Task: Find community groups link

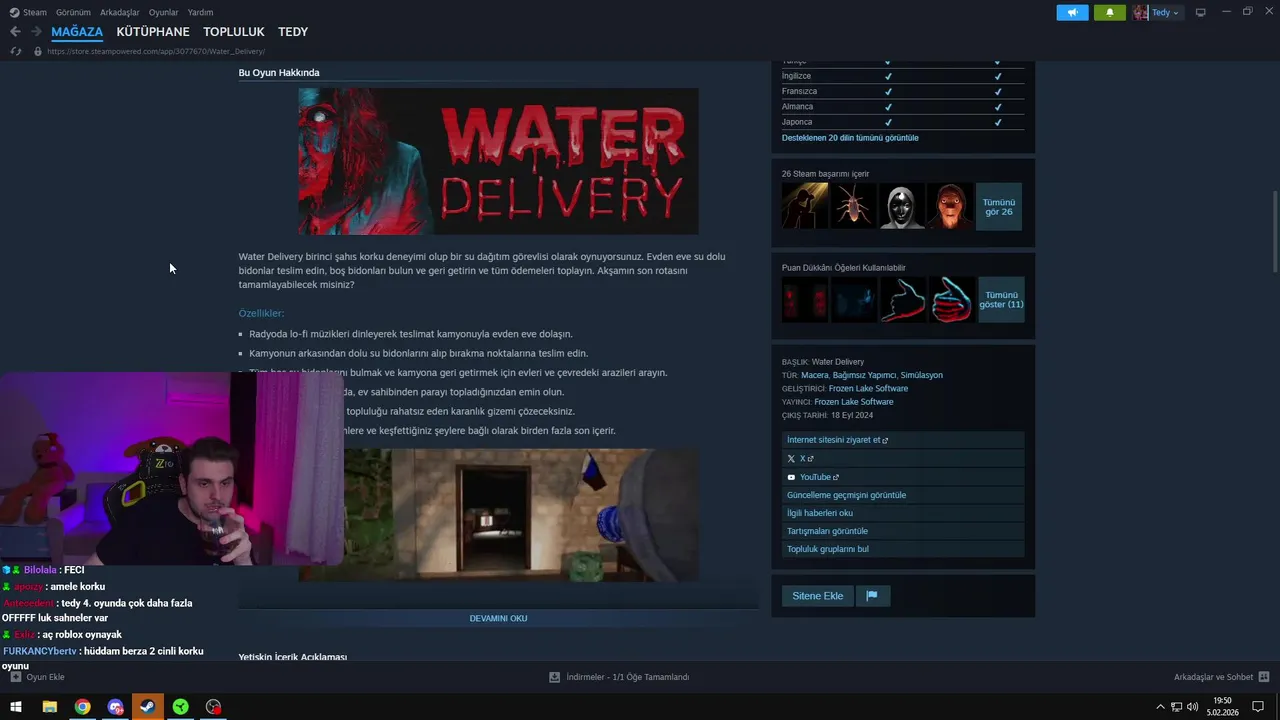Action: 903,549
